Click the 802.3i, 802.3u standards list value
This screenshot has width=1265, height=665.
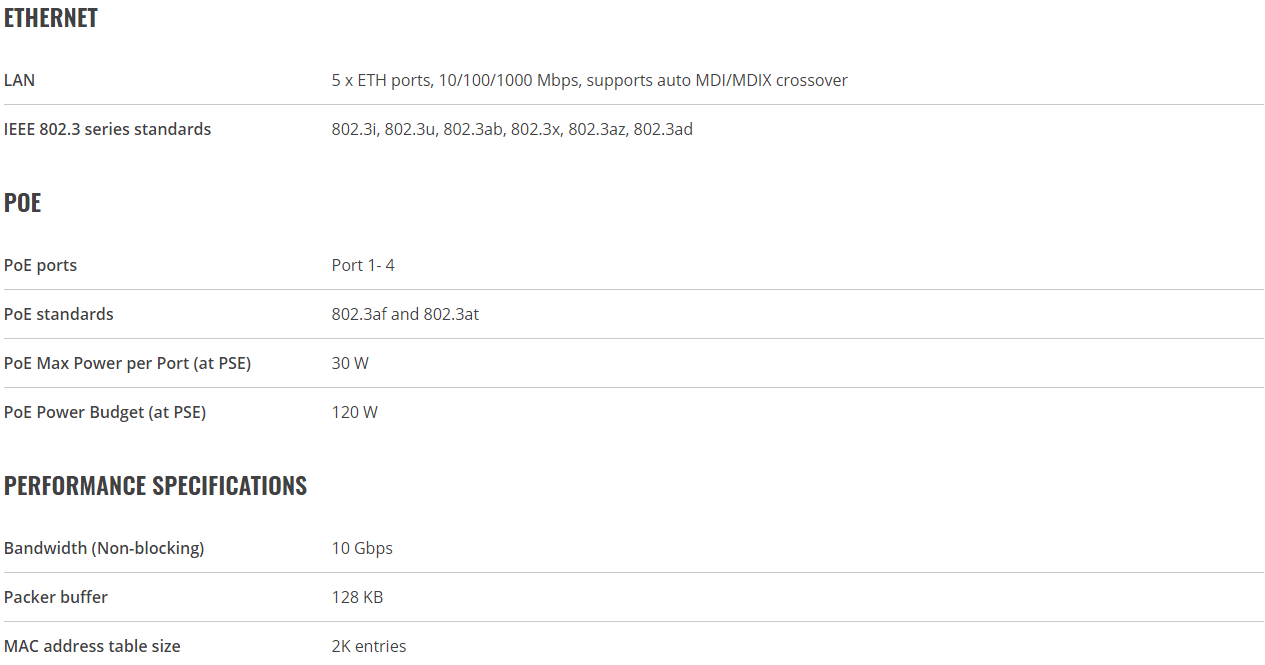[512, 129]
